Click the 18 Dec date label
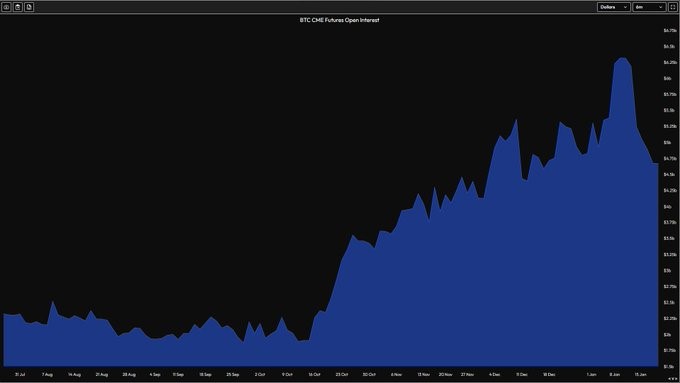This screenshot has width=680, height=383. (549, 374)
